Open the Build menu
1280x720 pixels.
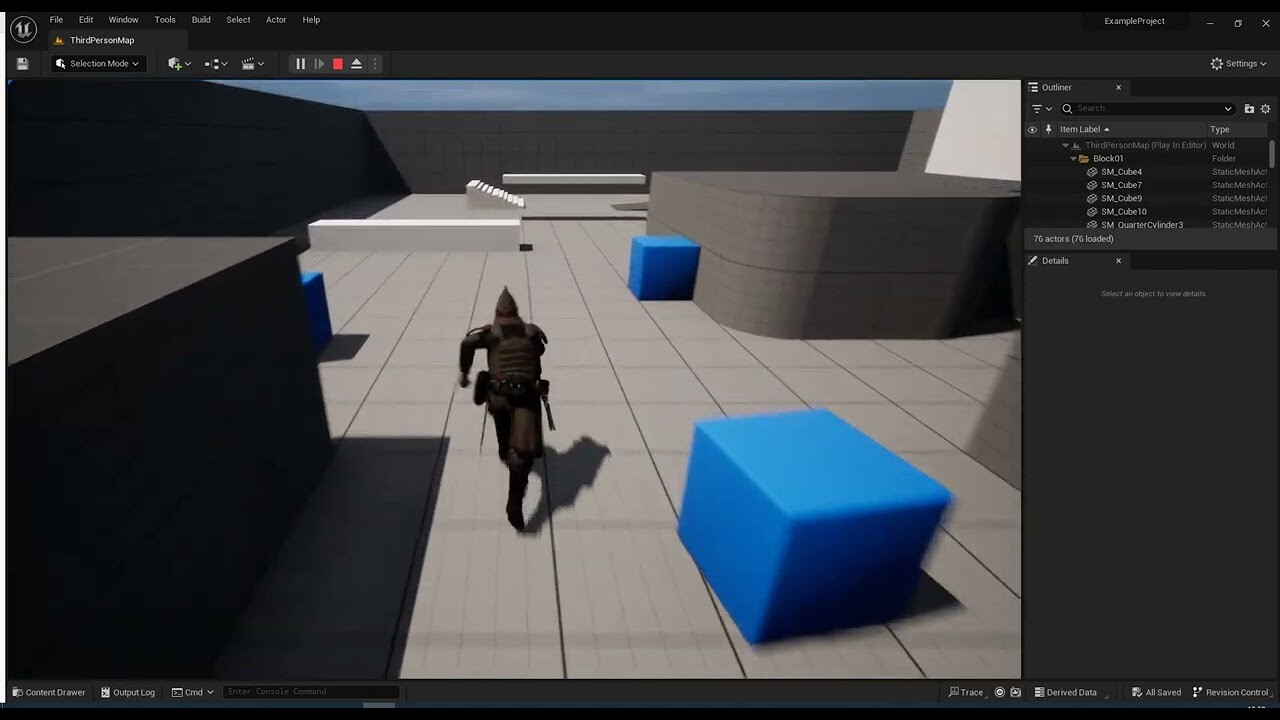coord(200,19)
